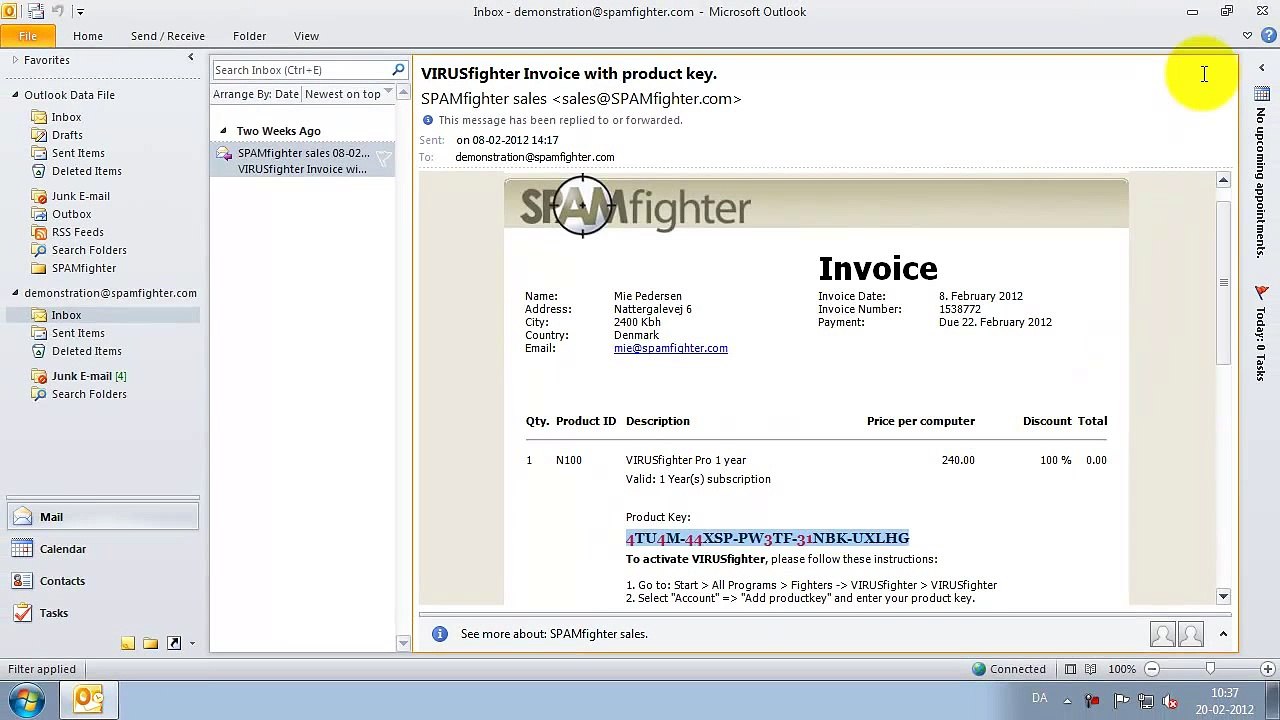
Task: Switch to Calendar view
Action: 103,549
